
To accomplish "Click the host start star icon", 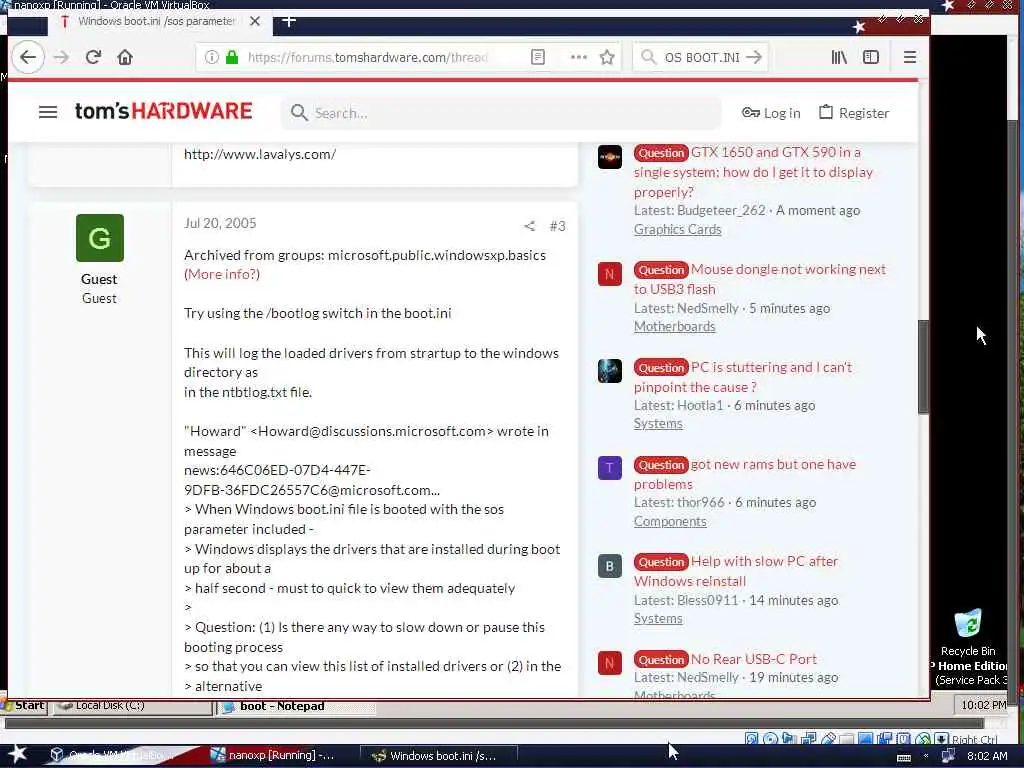I will 16,755.
